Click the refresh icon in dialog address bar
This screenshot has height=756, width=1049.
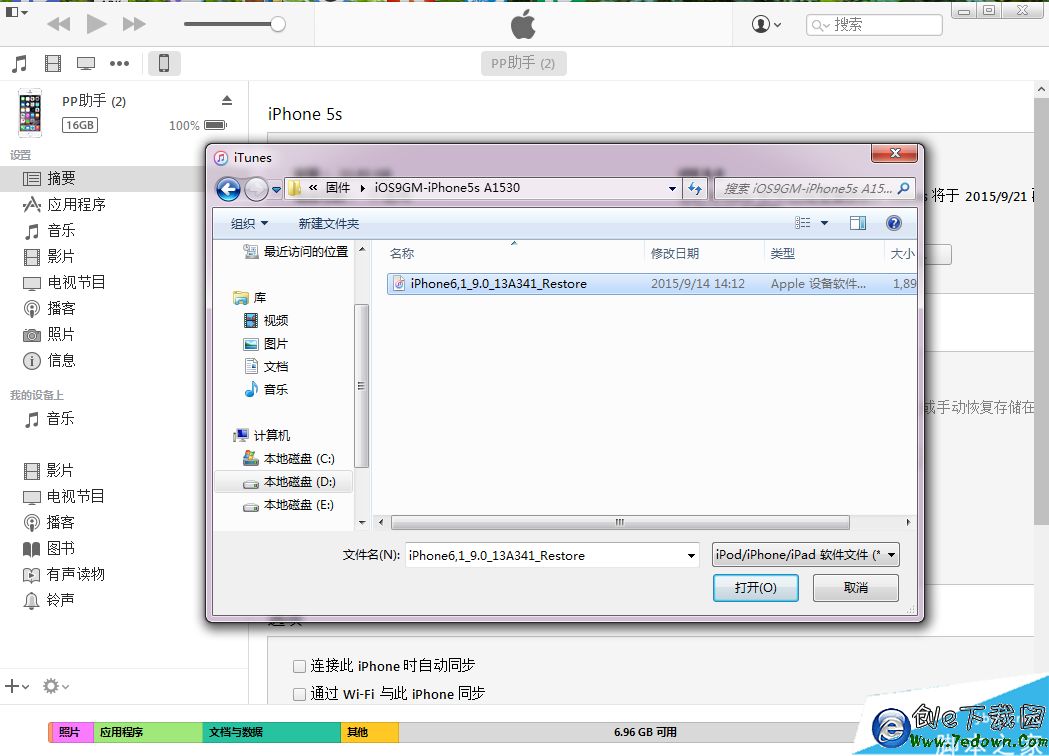pos(695,187)
